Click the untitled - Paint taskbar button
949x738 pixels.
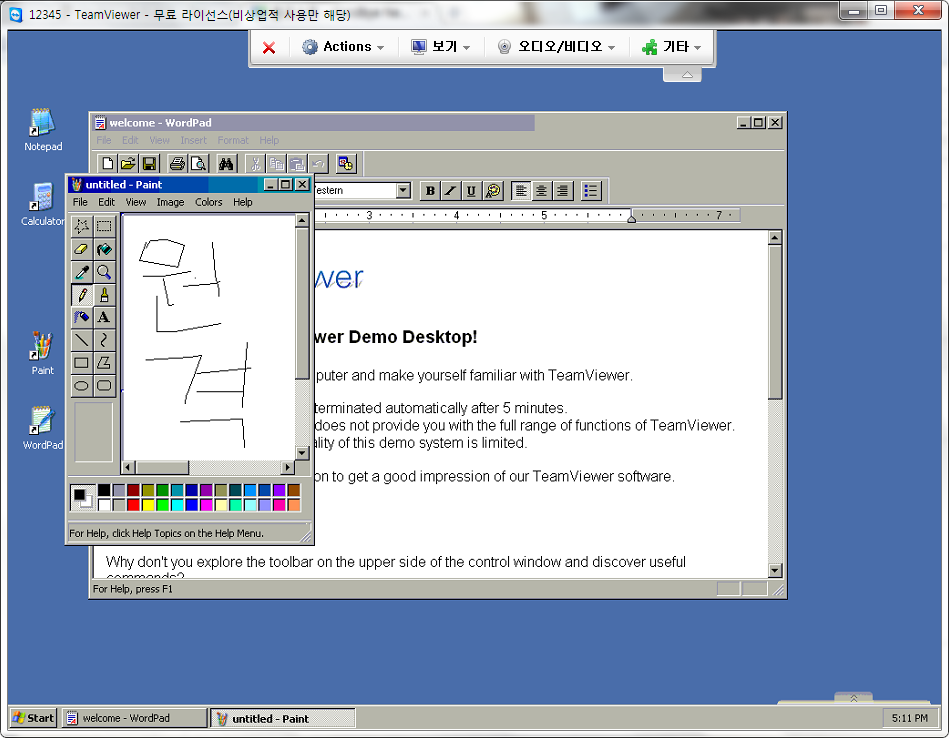[x=282, y=719]
